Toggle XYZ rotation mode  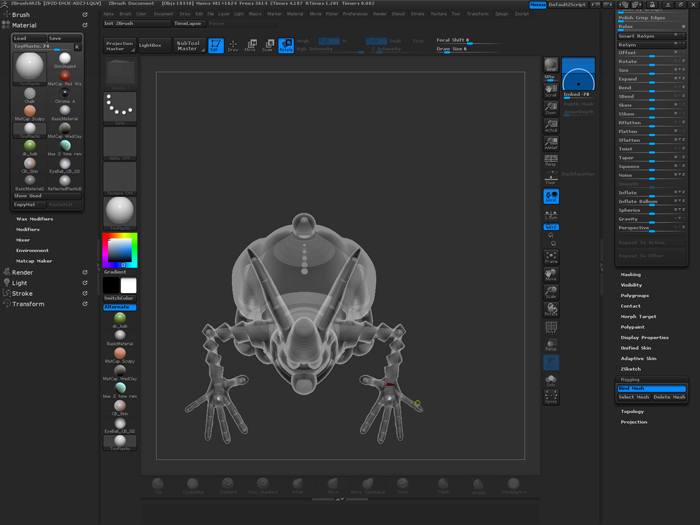551,227
